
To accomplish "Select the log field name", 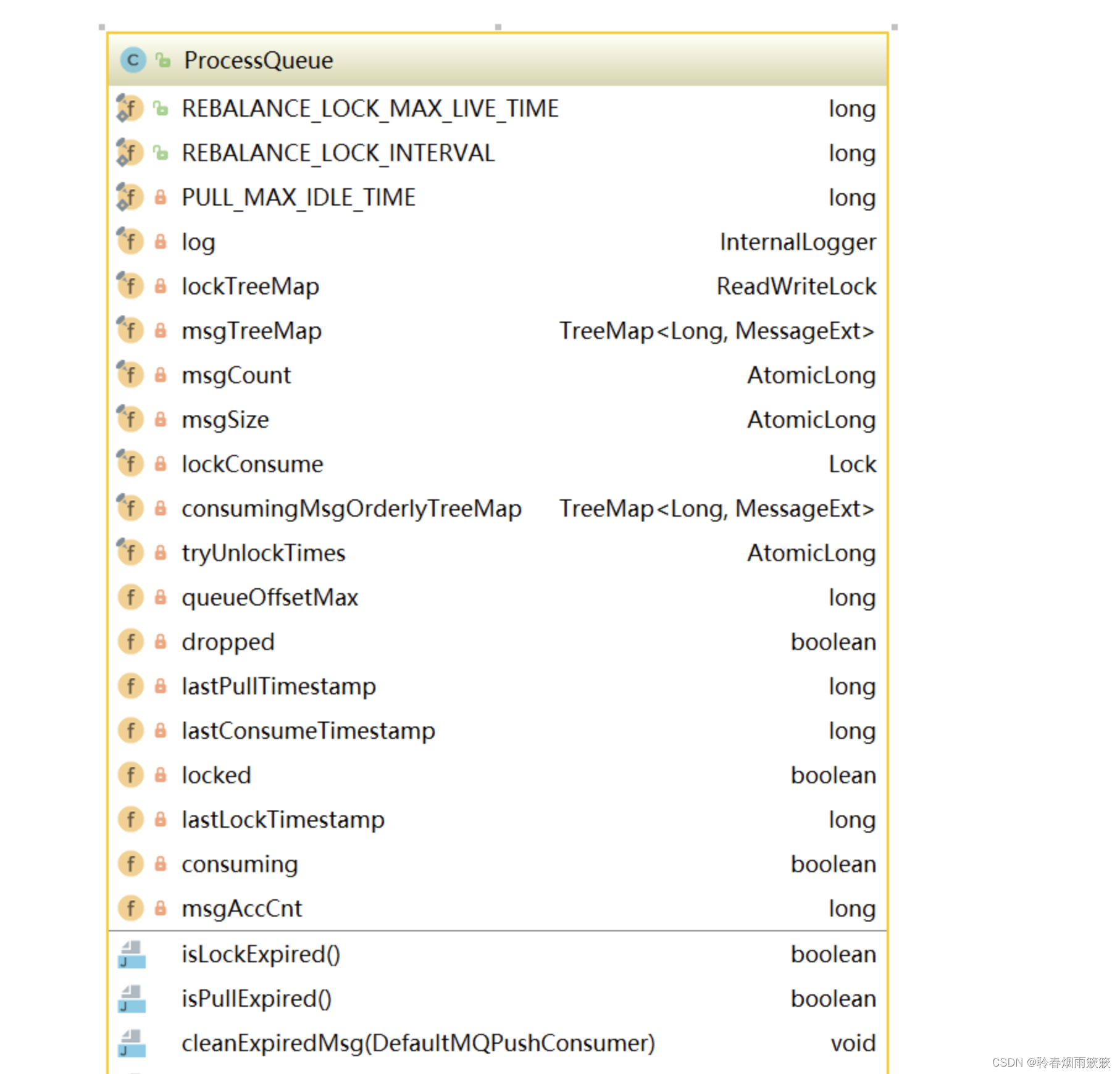I will (x=198, y=243).
